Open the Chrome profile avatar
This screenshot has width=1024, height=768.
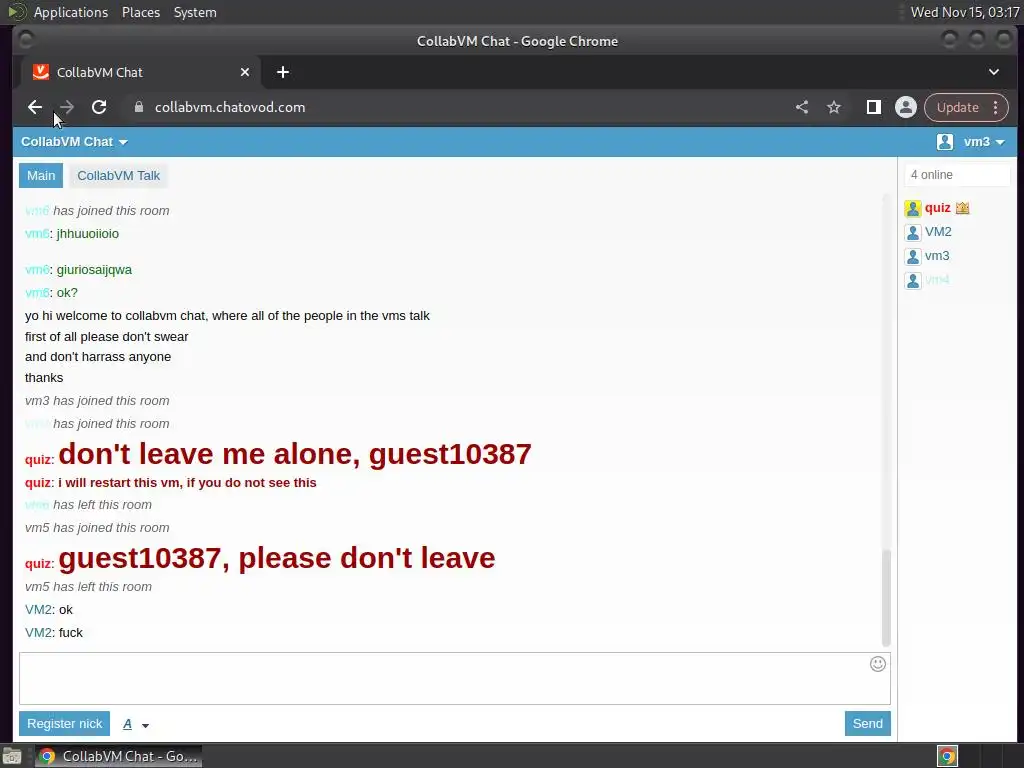[x=906, y=107]
